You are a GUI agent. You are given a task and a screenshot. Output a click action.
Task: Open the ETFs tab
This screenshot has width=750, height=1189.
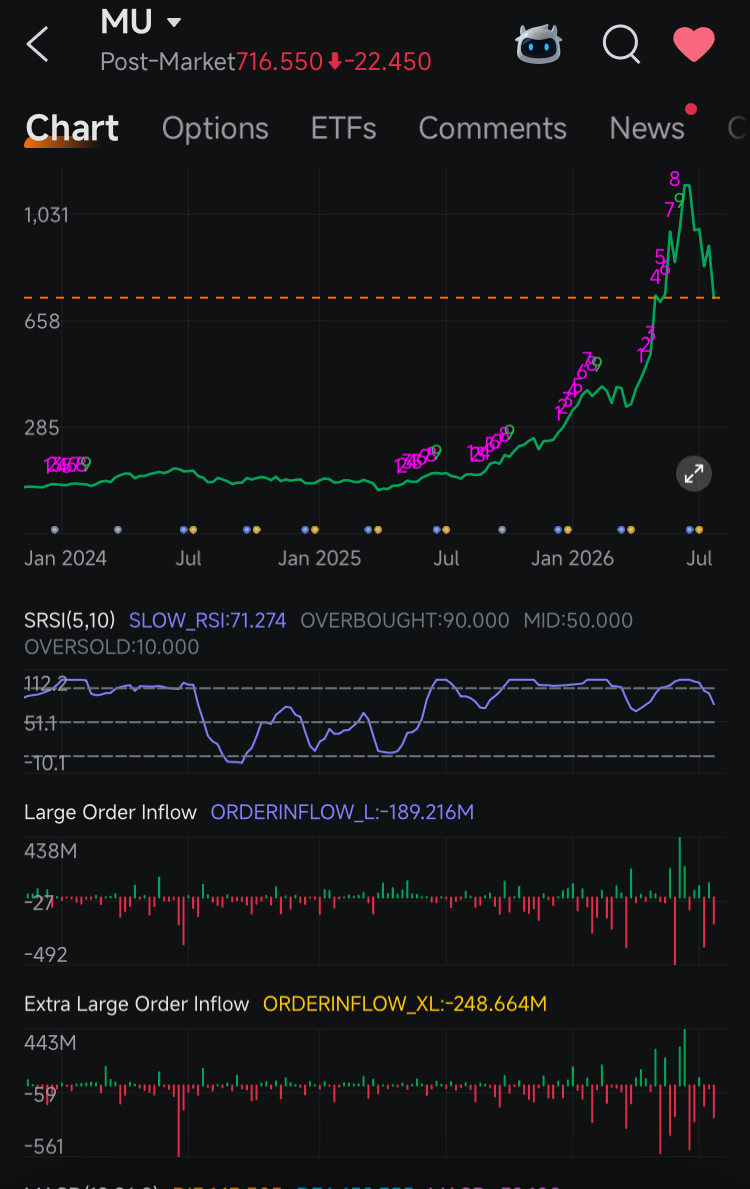click(344, 128)
